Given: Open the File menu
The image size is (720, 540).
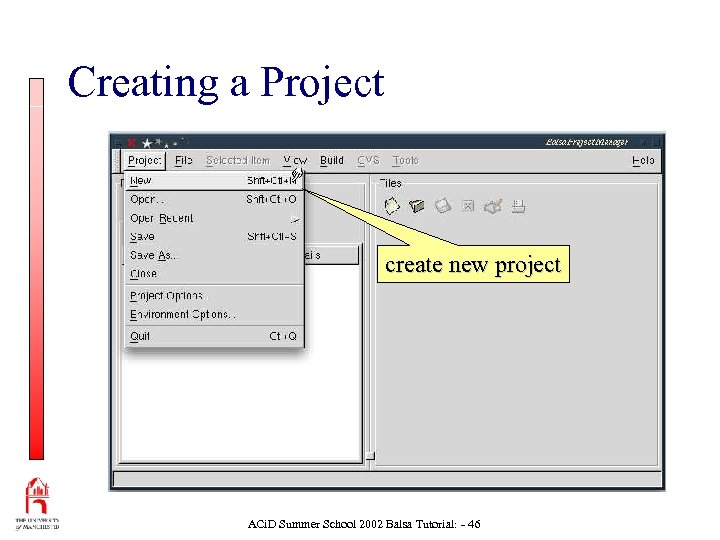Looking at the screenshot, I should (184, 160).
